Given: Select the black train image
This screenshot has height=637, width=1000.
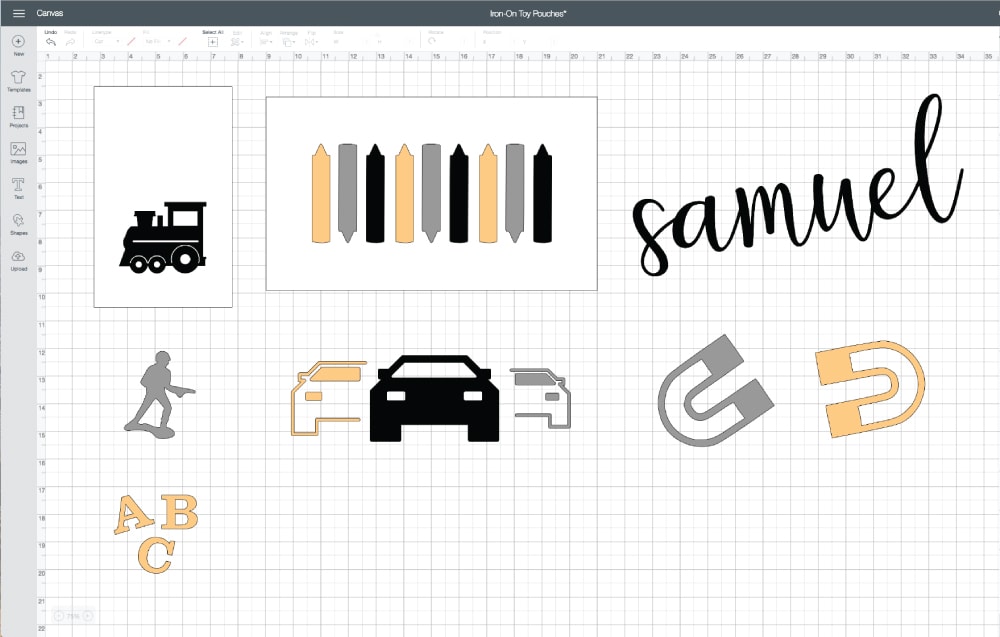Looking at the screenshot, I should pos(163,238).
